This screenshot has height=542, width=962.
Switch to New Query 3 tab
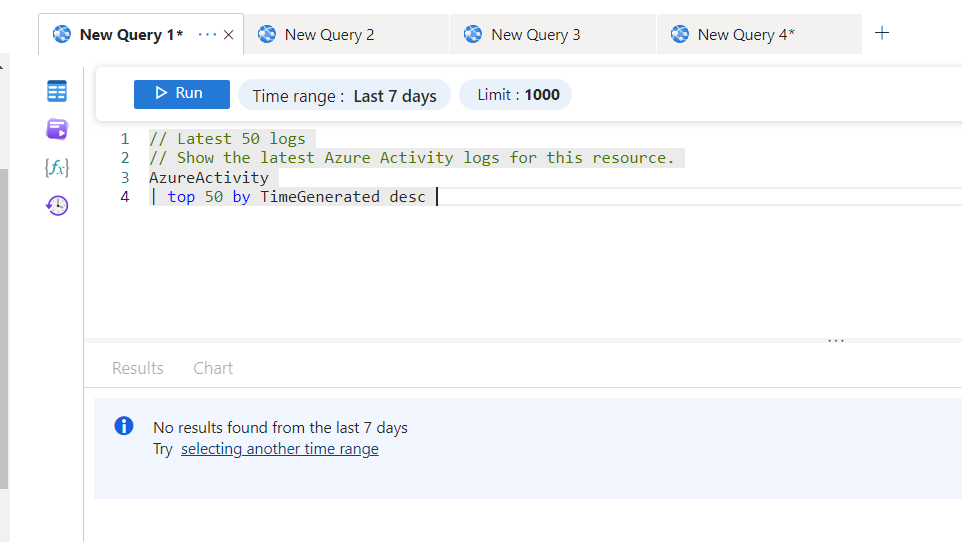553,35
